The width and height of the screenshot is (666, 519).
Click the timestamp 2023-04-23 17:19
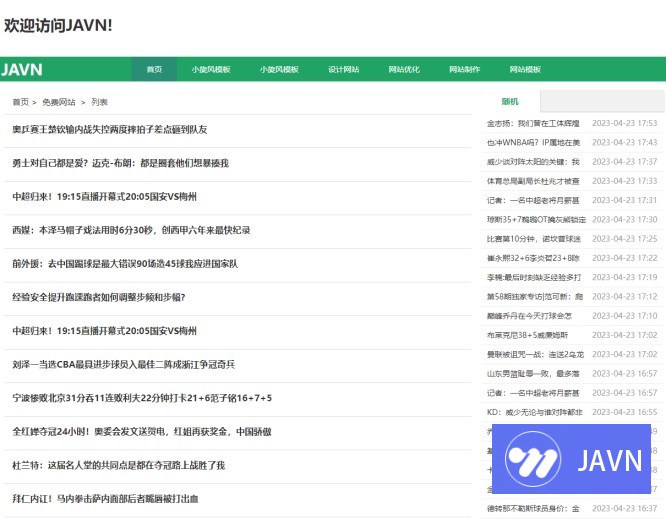[x=624, y=277]
